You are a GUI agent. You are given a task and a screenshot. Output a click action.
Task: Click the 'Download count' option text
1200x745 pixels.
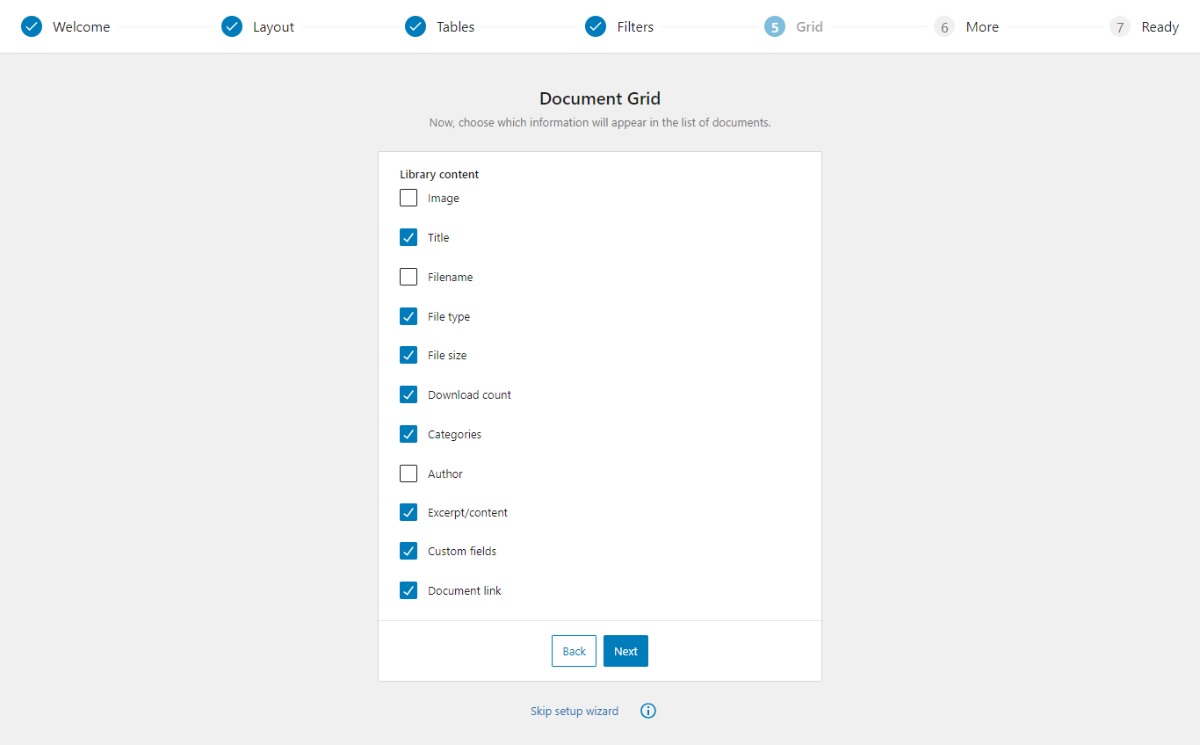(x=469, y=395)
